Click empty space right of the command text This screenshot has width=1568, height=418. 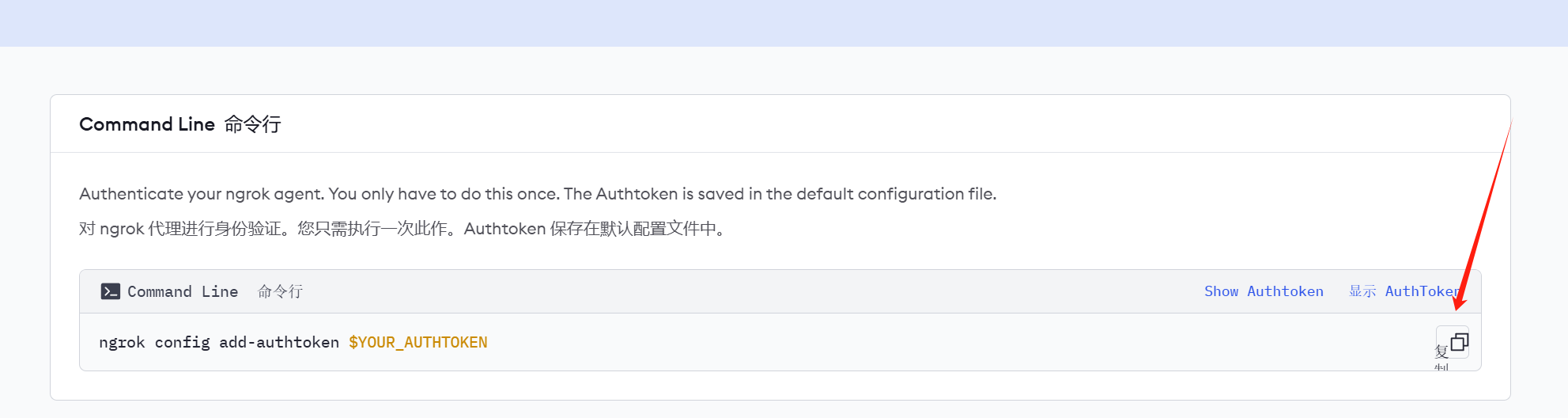[949, 342]
